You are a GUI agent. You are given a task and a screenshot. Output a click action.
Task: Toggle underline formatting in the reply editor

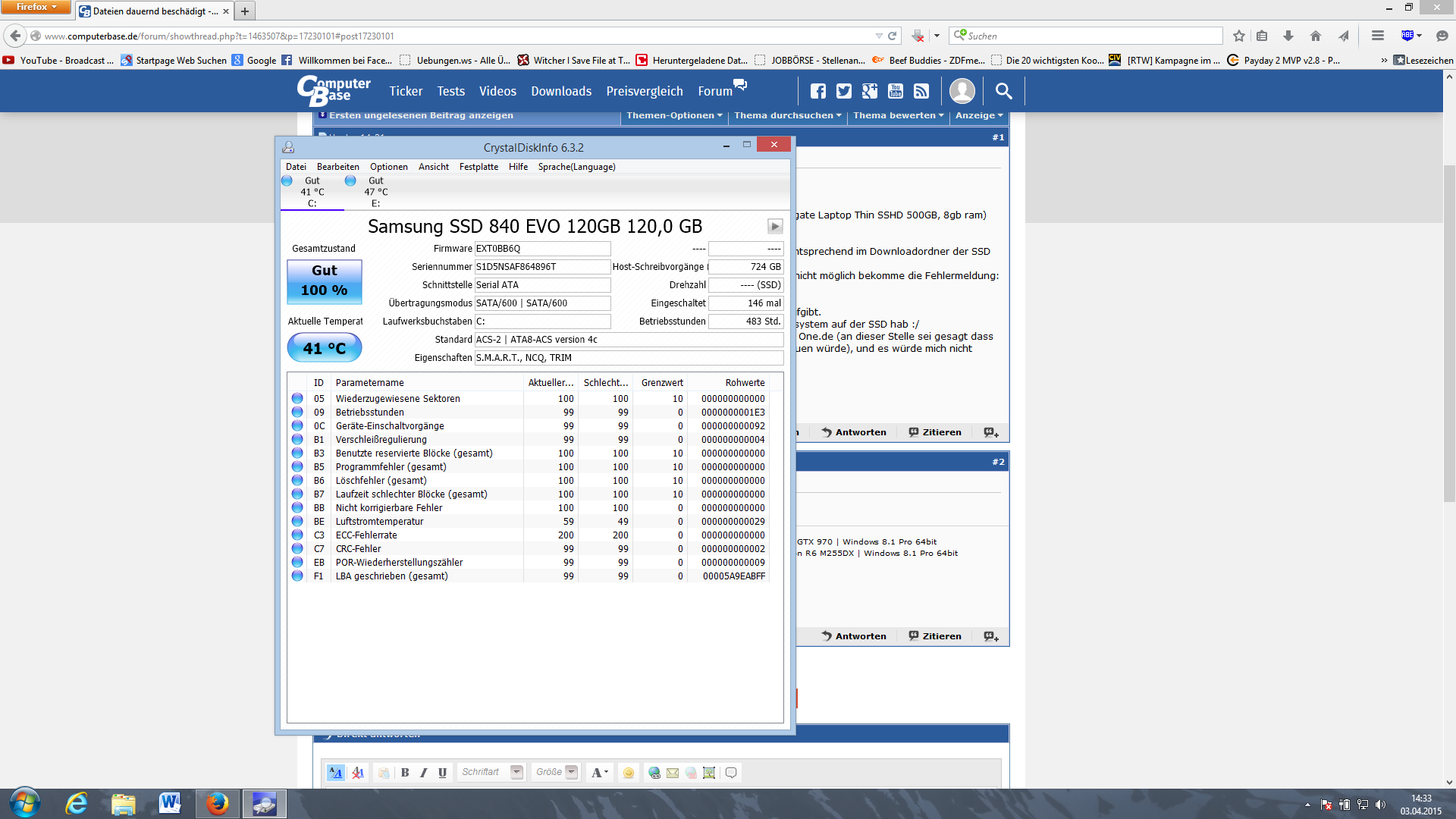click(442, 773)
